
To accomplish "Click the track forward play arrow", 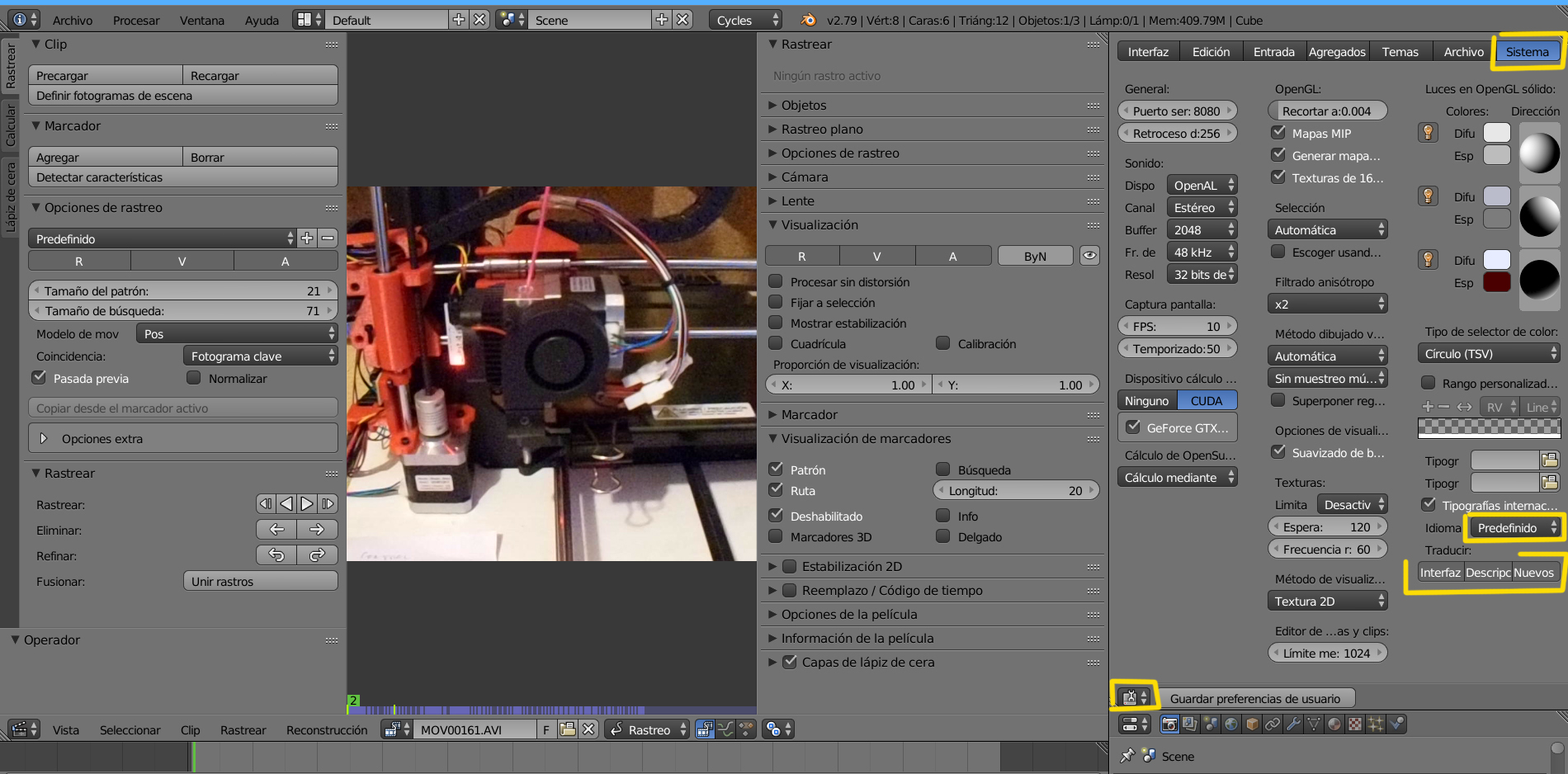I will [x=307, y=503].
